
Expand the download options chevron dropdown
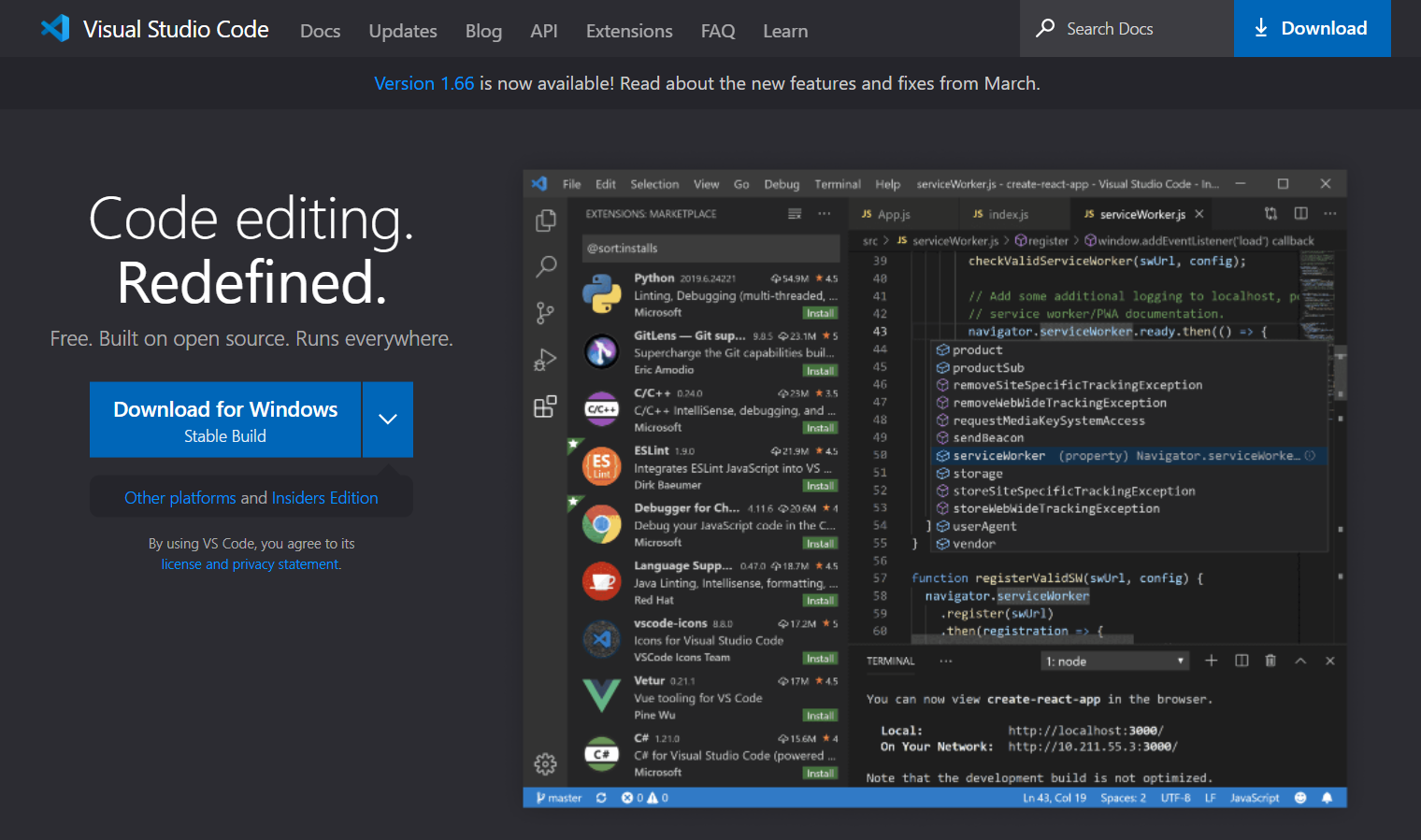[x=388, y=420]
